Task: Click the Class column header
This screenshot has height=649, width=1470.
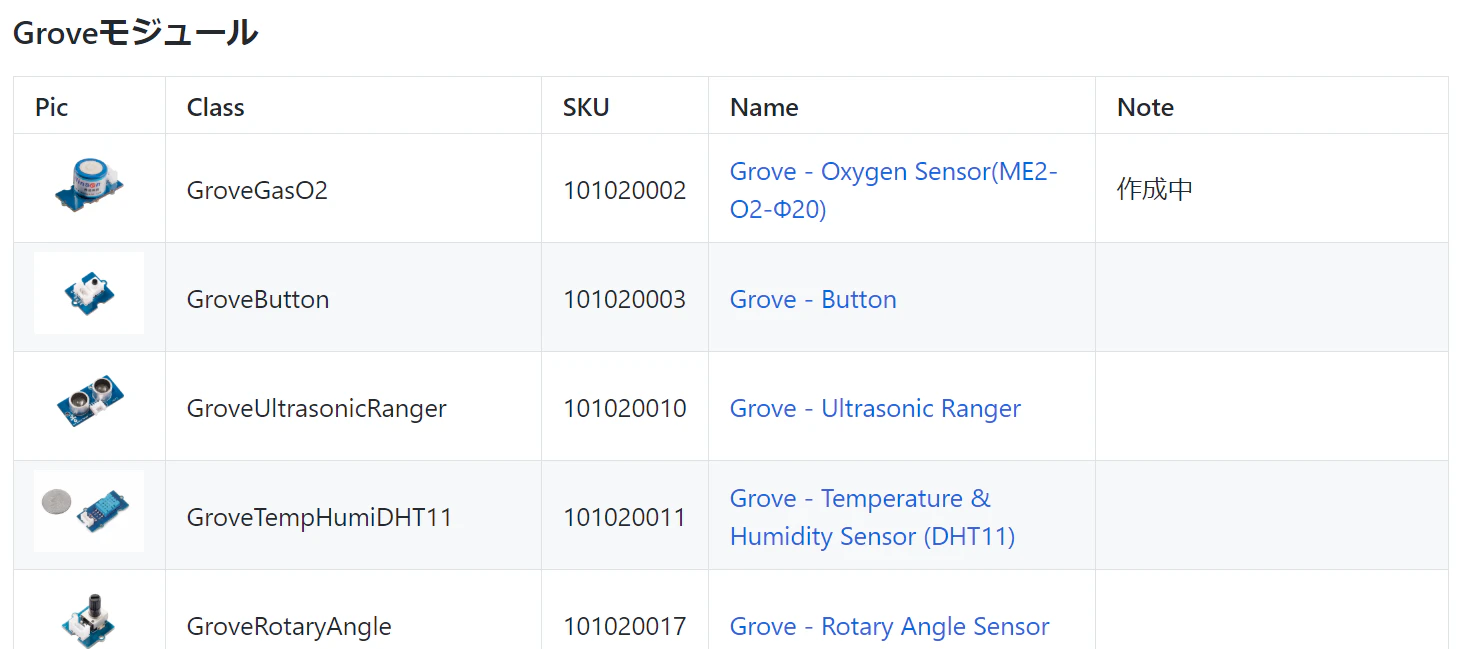Action: 215,107
